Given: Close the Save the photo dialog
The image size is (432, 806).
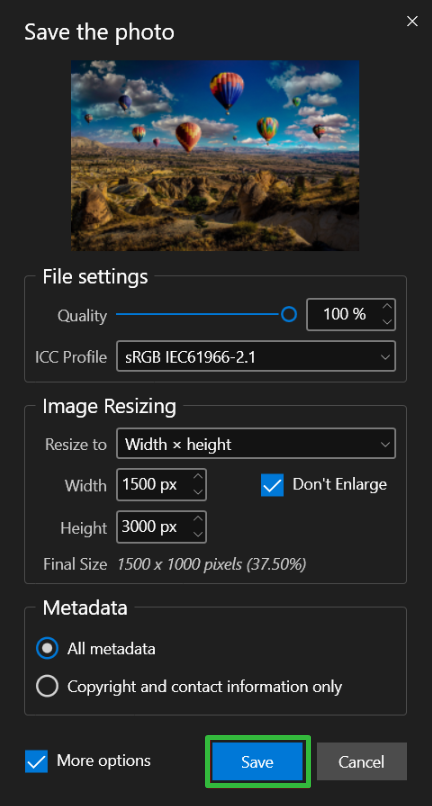Looking at the screenshot, I should [x=412, y=21].
